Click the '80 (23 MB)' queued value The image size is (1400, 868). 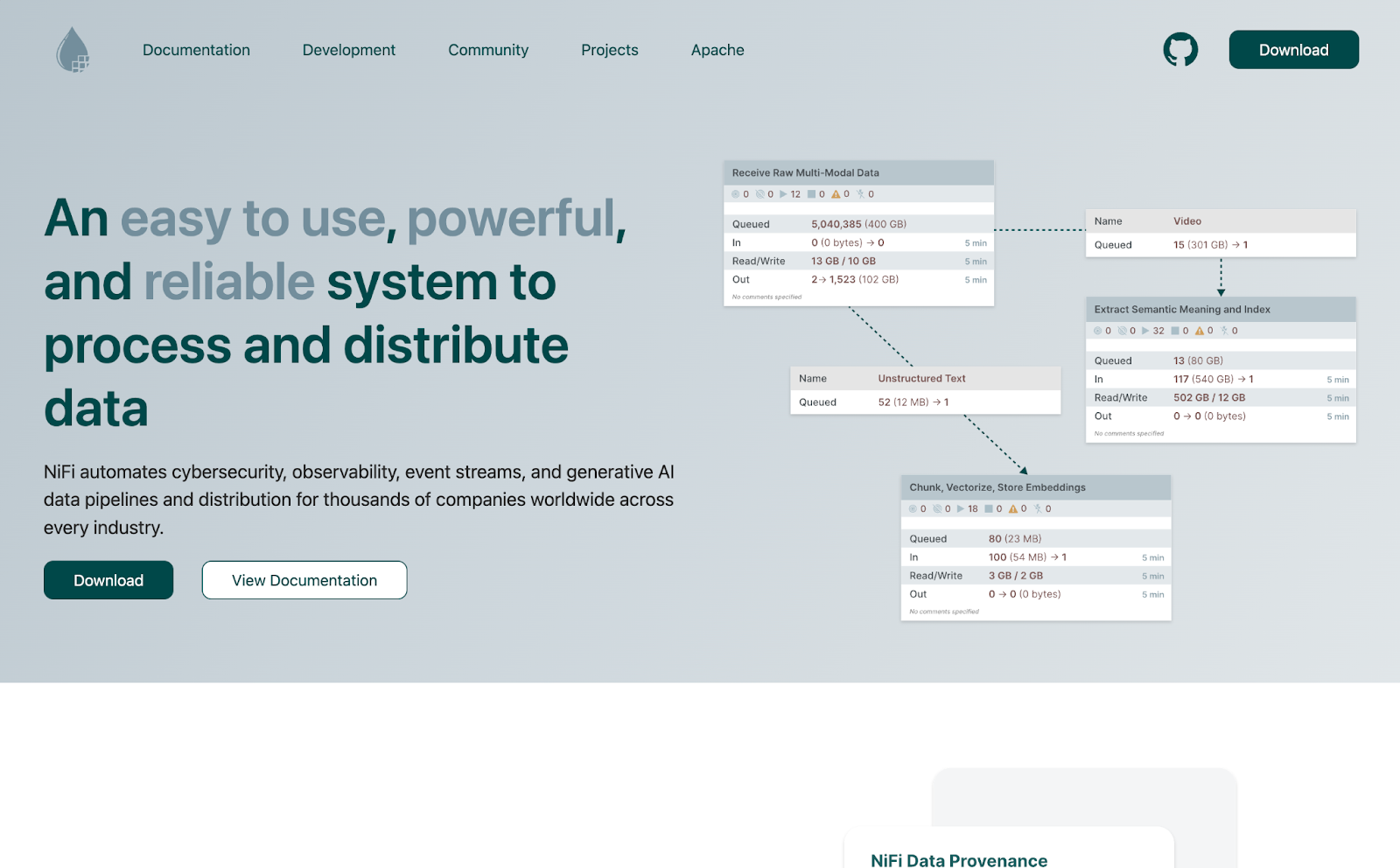(x=1015, y=539)
